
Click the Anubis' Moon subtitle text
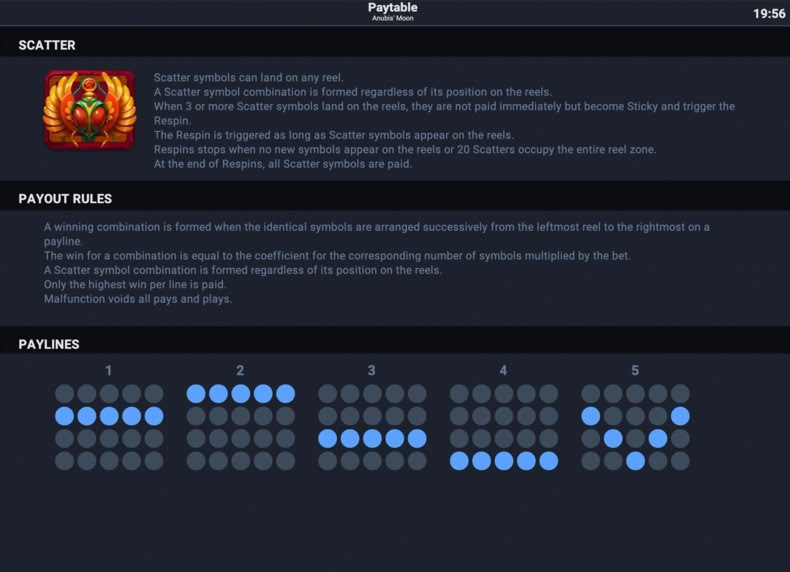[392, 18]
